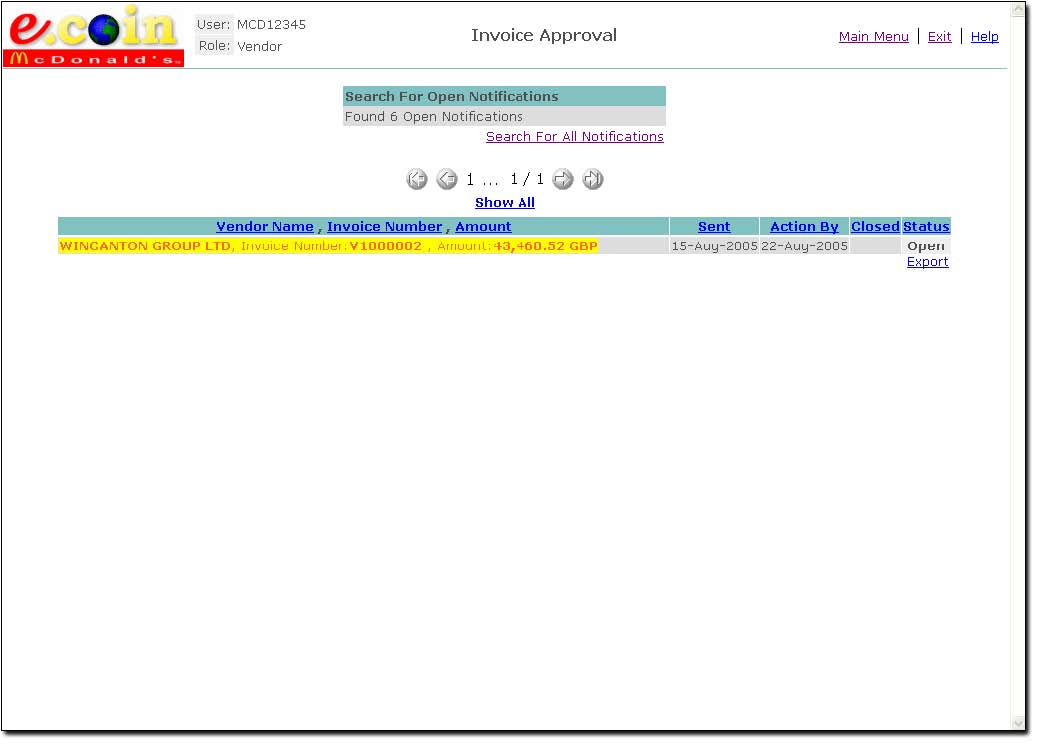The width and height of the screenshot is (1045, 749).
Task: Sort by Vendor Name column
Action: [264, 227]
